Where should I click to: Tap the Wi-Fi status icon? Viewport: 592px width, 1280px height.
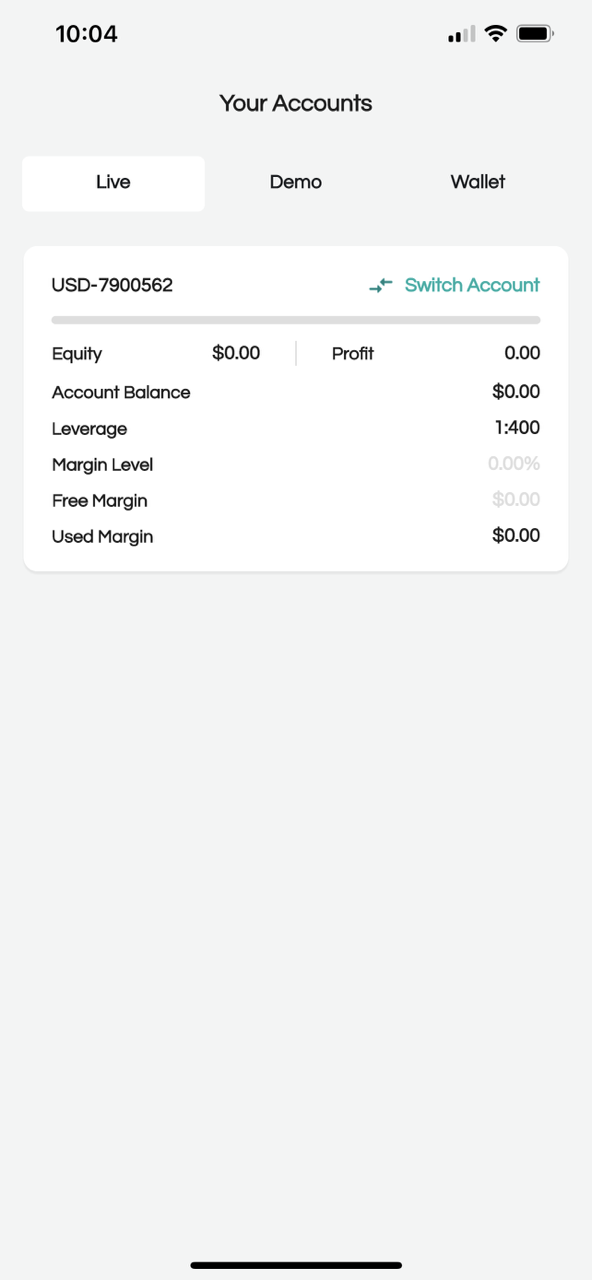pyautogui.click(x=495, y=34)
